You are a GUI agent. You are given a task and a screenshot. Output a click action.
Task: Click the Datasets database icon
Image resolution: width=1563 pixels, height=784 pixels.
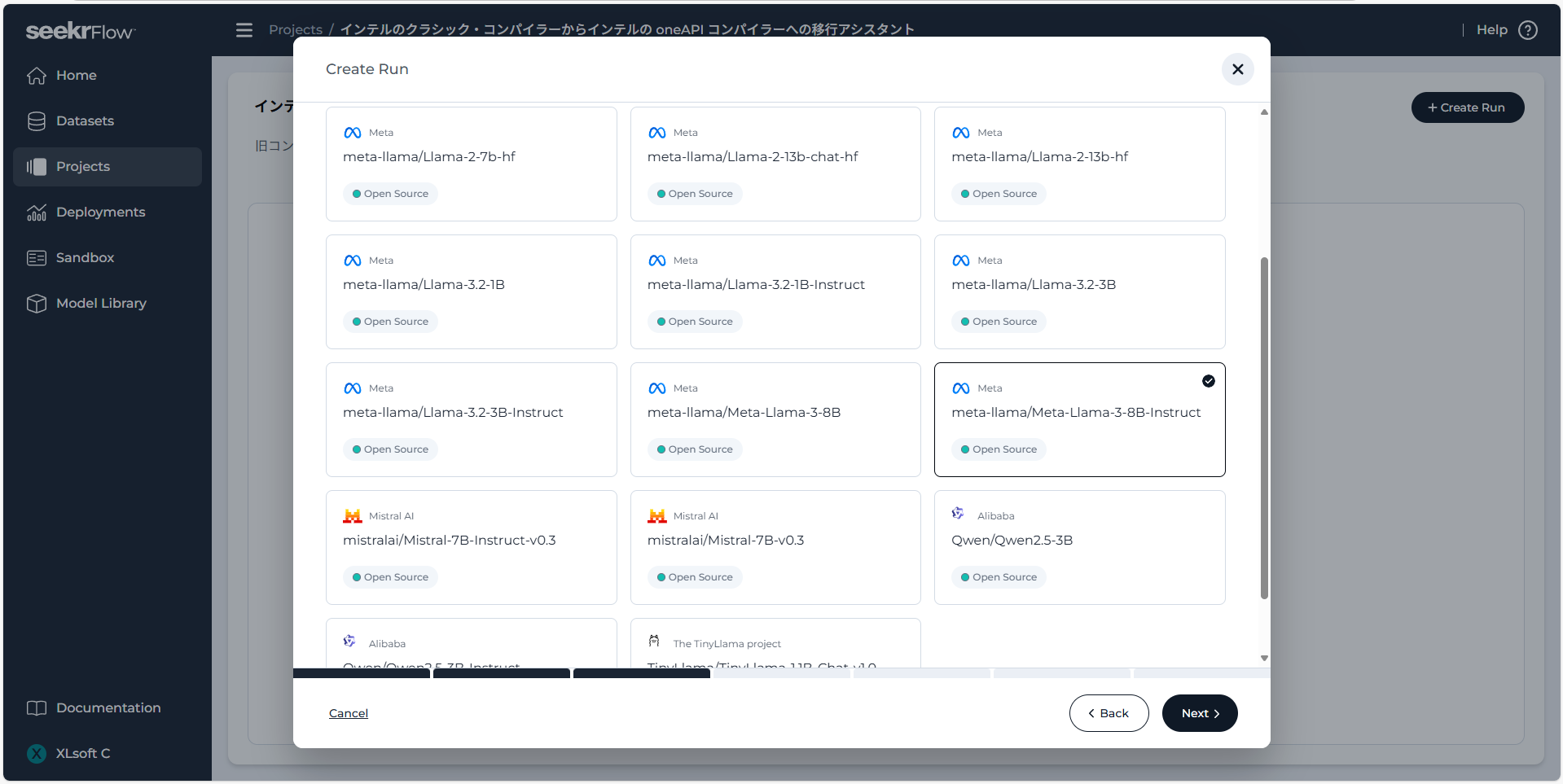point(36,121)
